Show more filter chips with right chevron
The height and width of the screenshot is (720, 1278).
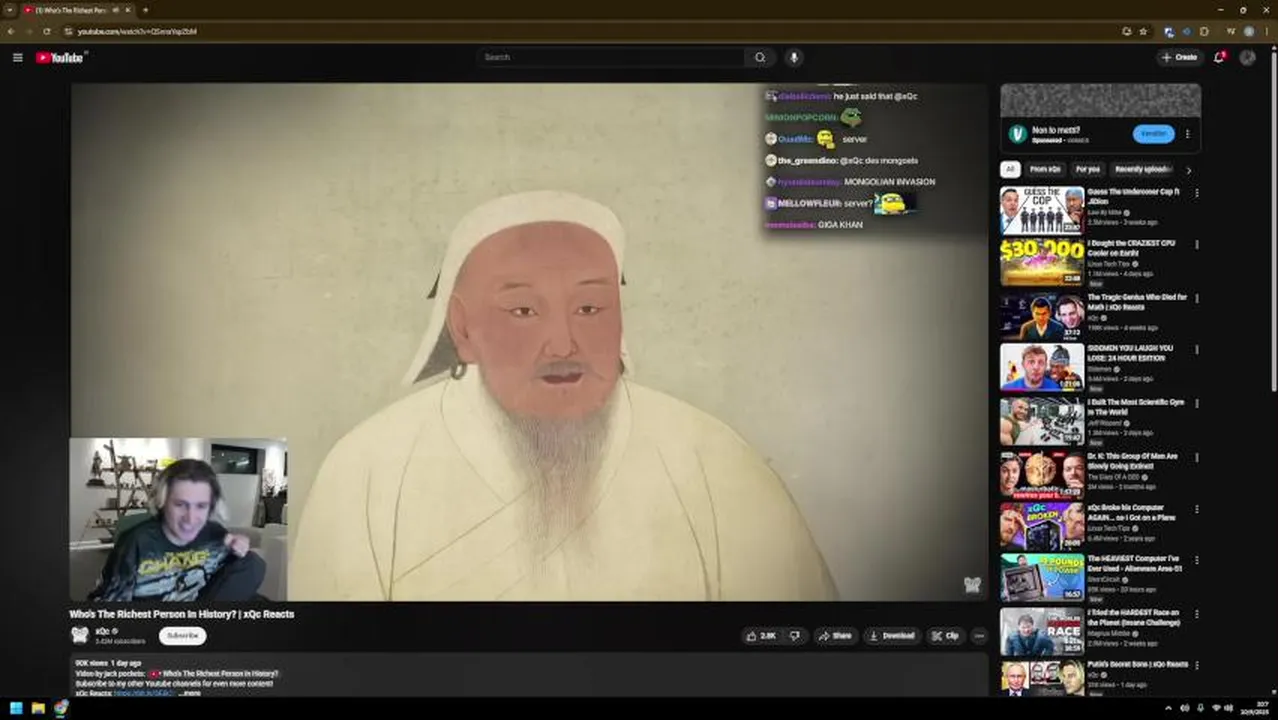(x=1188, y=170)
